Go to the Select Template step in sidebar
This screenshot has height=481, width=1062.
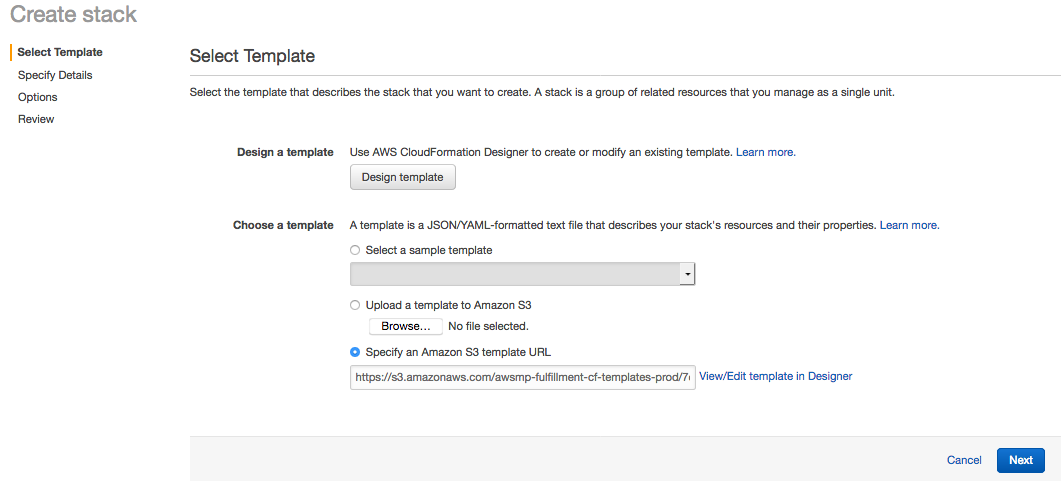(60, 52)
